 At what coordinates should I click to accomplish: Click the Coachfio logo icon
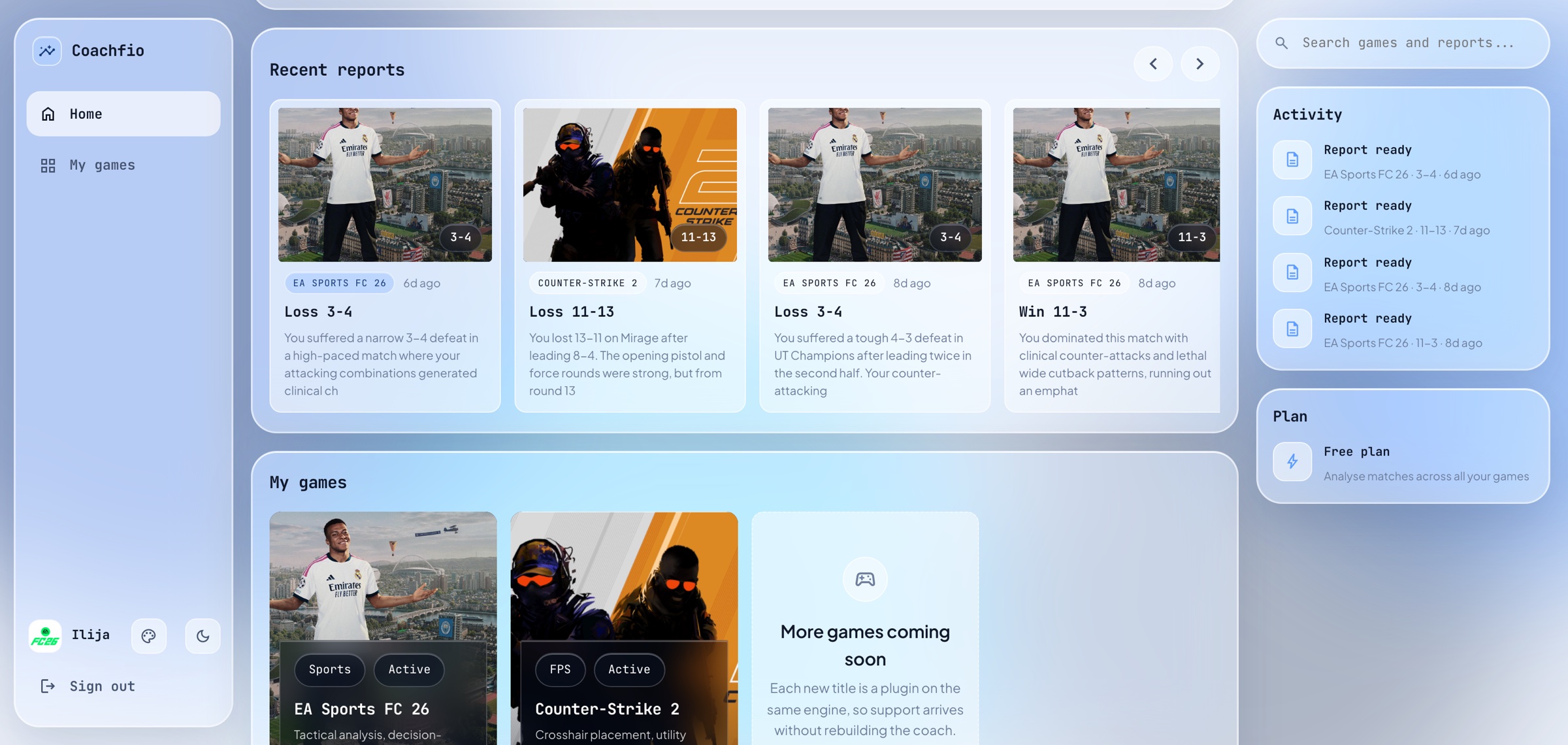click(47, 50)
